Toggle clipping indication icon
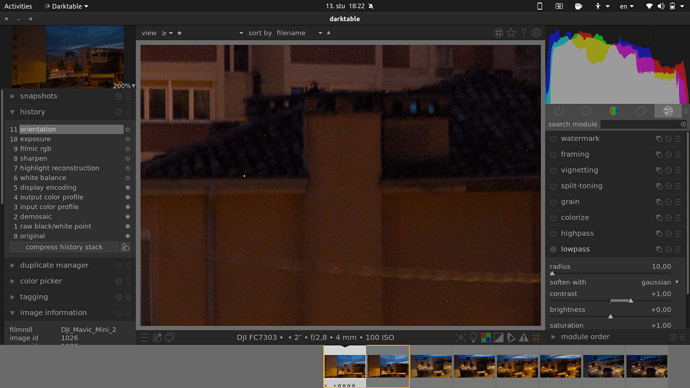Image resolution: width=690 pixels, height=388 pixels. [x=499, y=337]
